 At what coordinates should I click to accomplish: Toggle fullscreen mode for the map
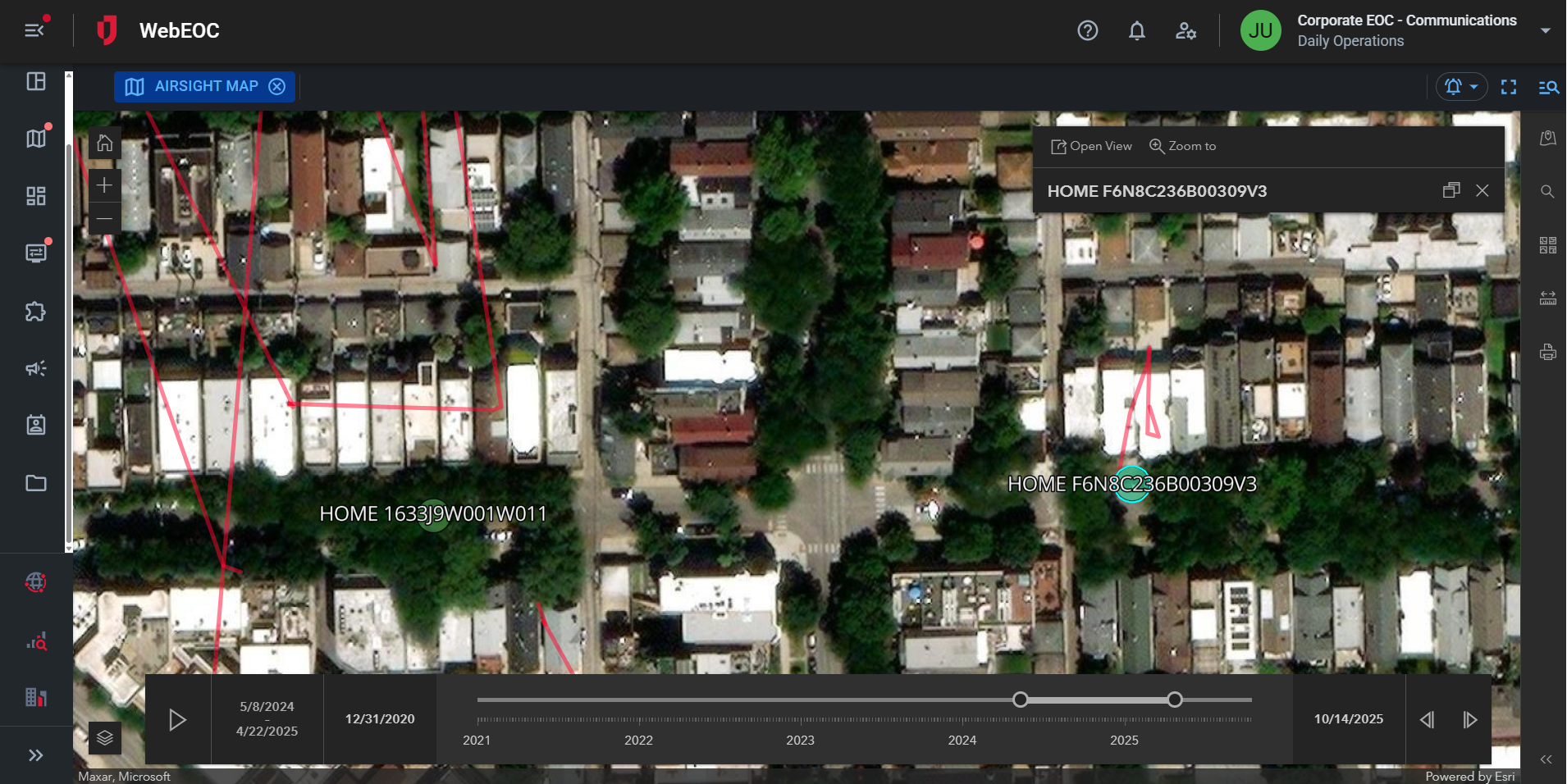1508,87
